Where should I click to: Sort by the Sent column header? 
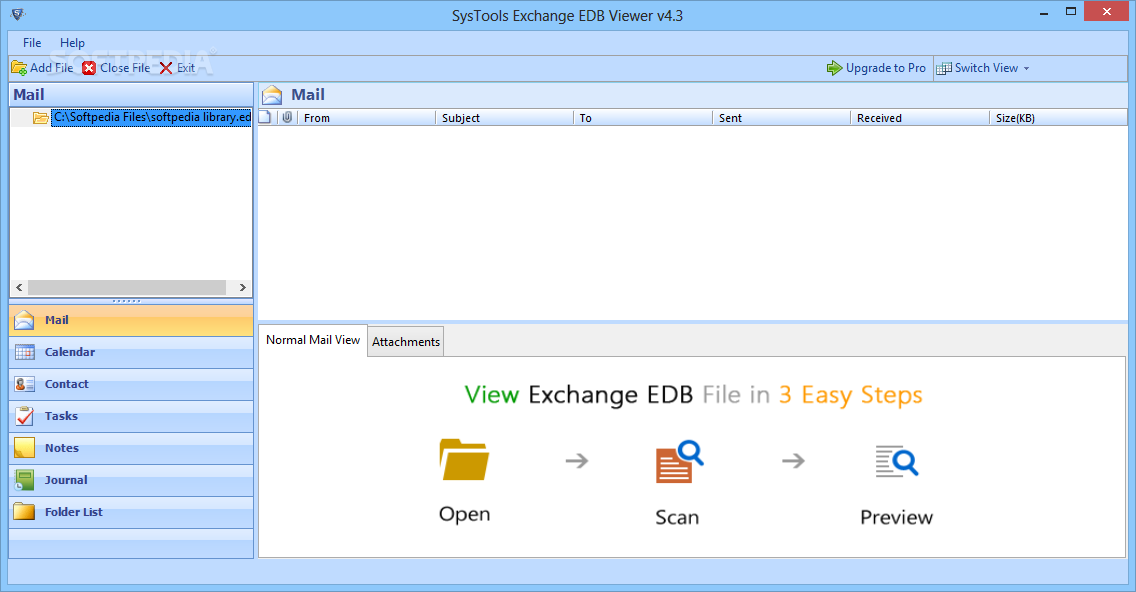[x=781, y=117]
